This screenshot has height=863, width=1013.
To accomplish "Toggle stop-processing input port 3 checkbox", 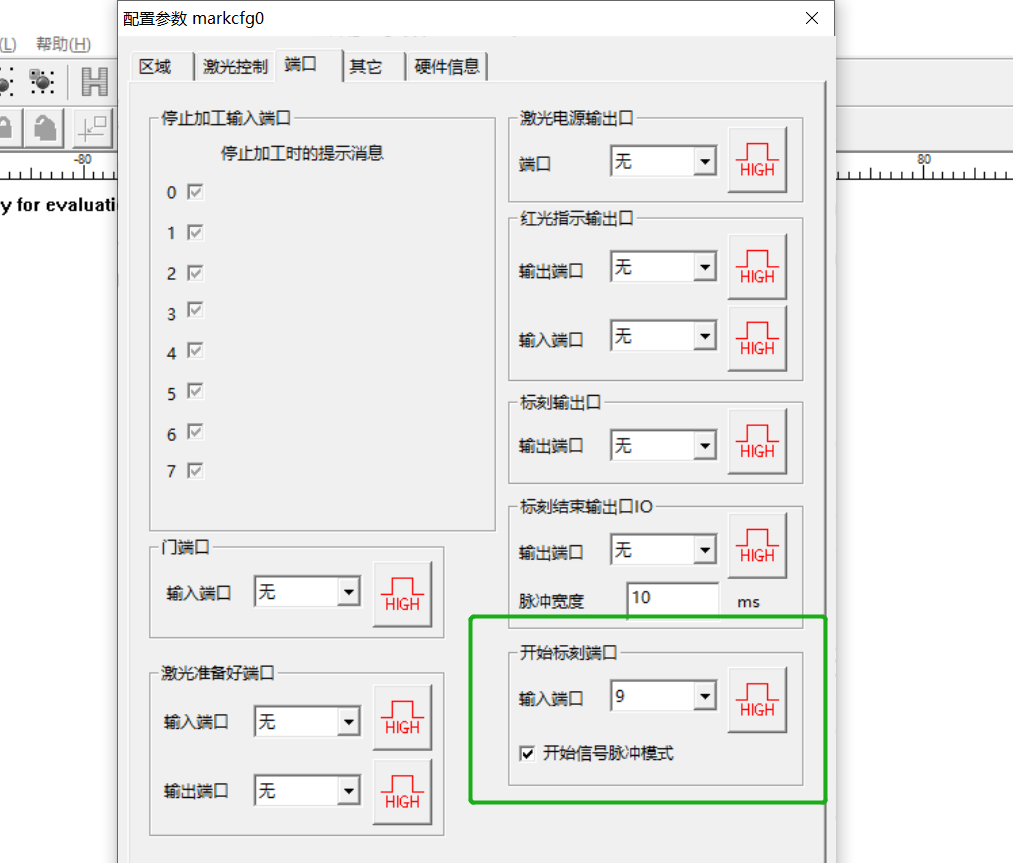I will click(195, 310).
